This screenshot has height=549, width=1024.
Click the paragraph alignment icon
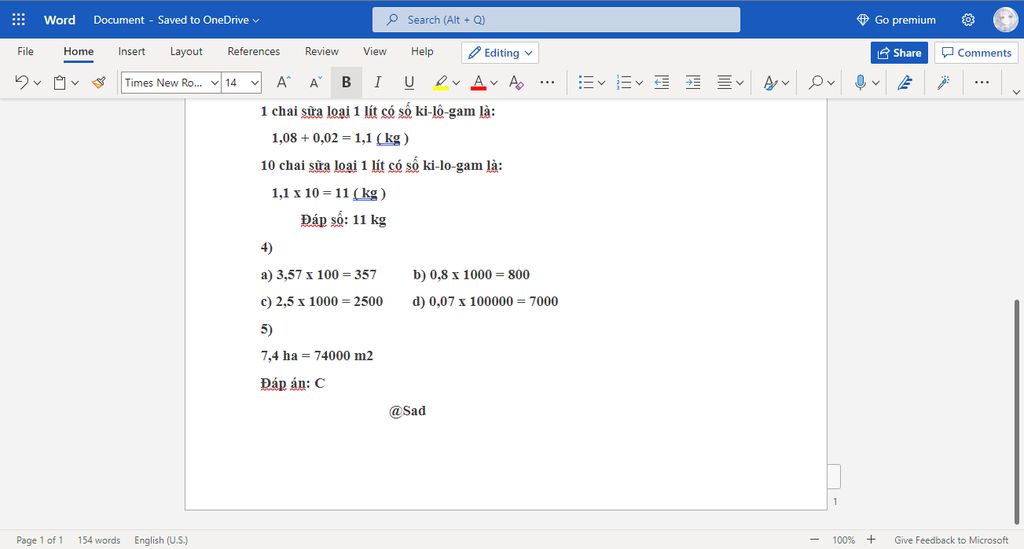click(724, 82)
